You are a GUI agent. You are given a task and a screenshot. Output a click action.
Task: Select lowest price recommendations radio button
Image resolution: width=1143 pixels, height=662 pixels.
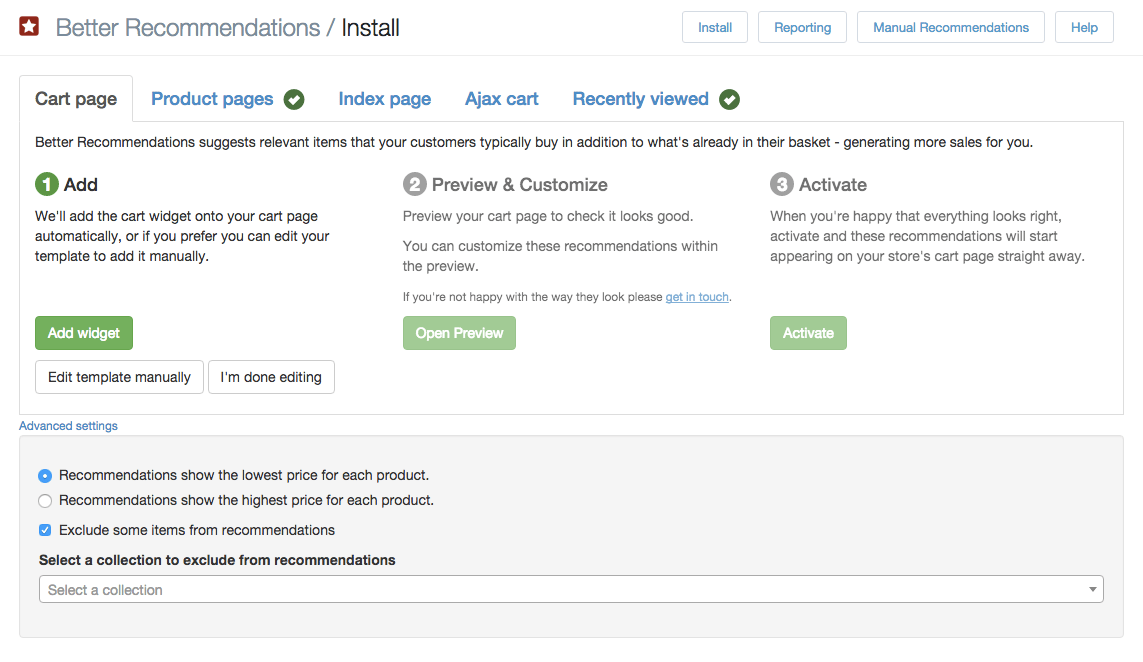(45, 476)
